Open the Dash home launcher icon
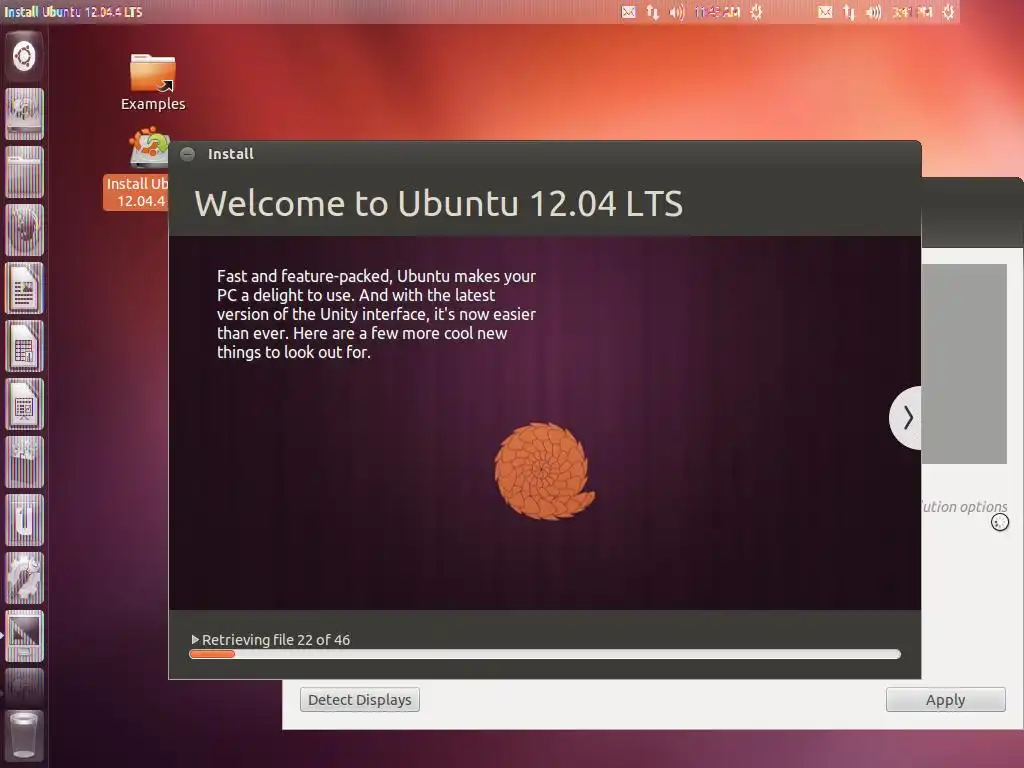This screenshot has width=1024, height=768. [24, 56]
